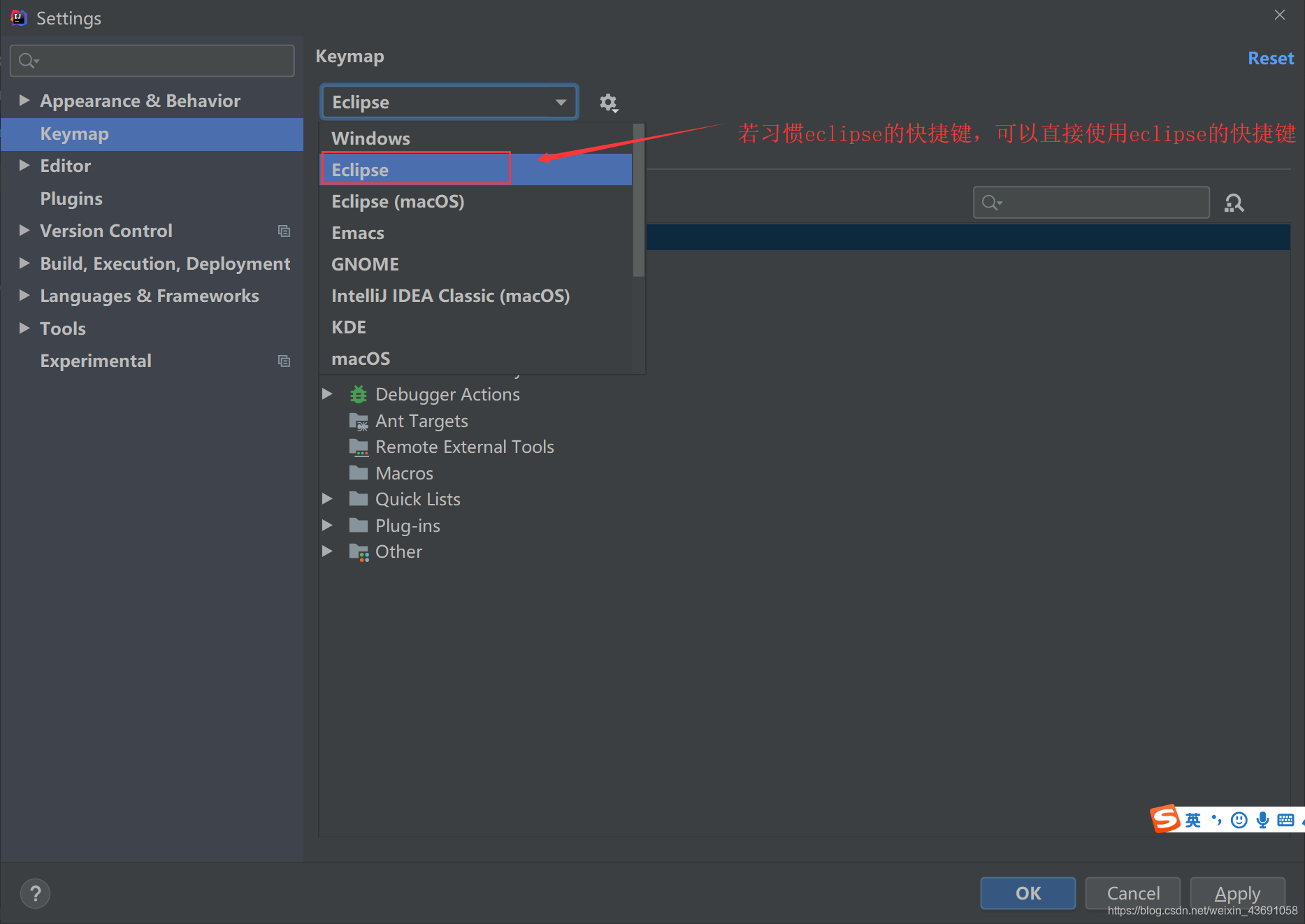Open the help question mark button
Viewport: 1305px width, 924px height.
(x=35, y=893)
